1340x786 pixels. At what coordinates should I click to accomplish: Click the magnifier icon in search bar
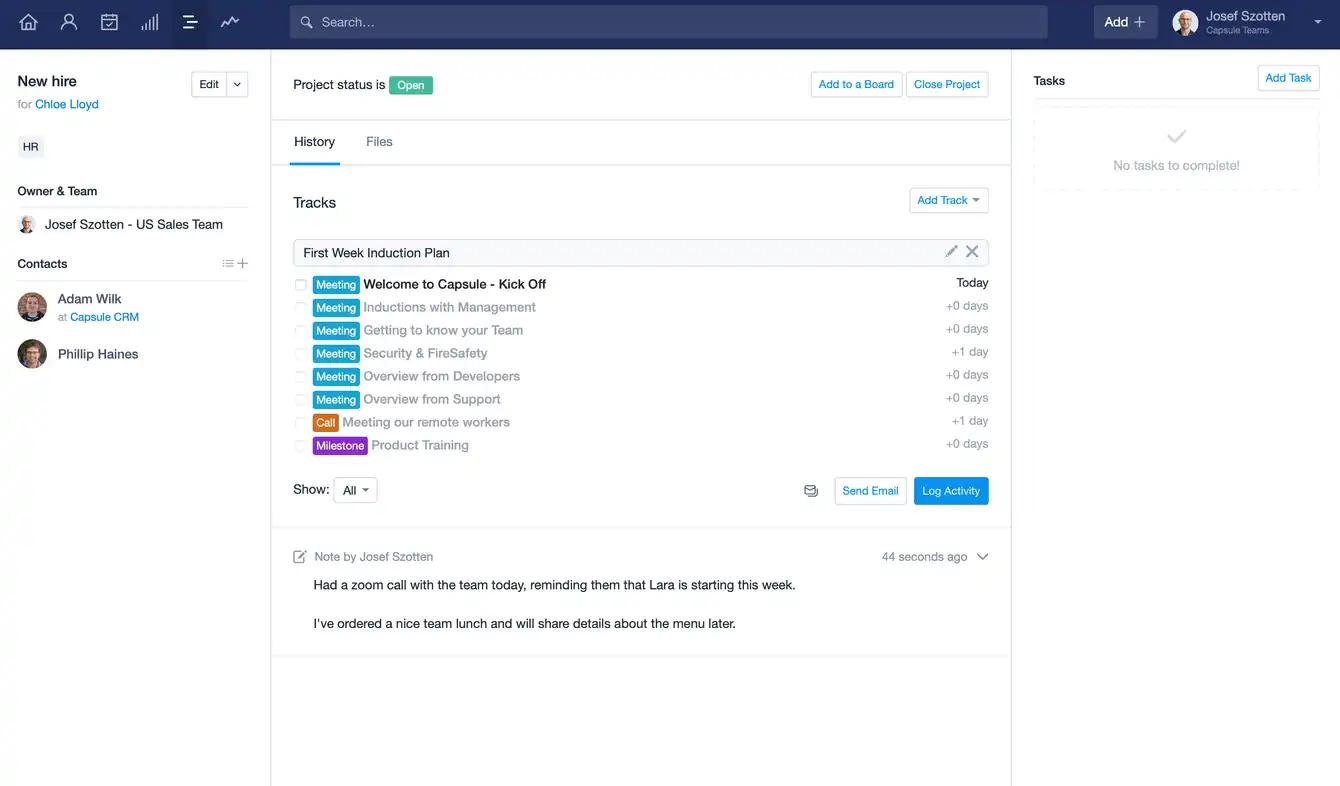tap(307, 22)
